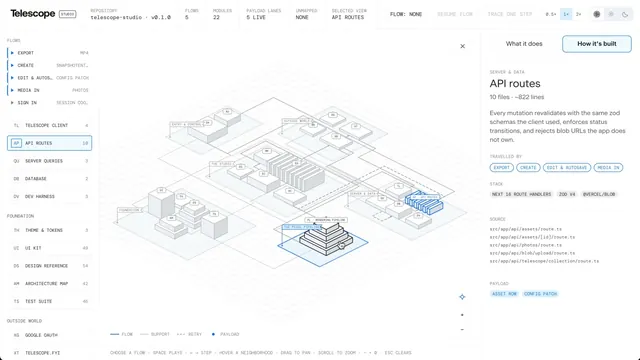
Task: Click Trace One Step
Action: click(510, 14)
